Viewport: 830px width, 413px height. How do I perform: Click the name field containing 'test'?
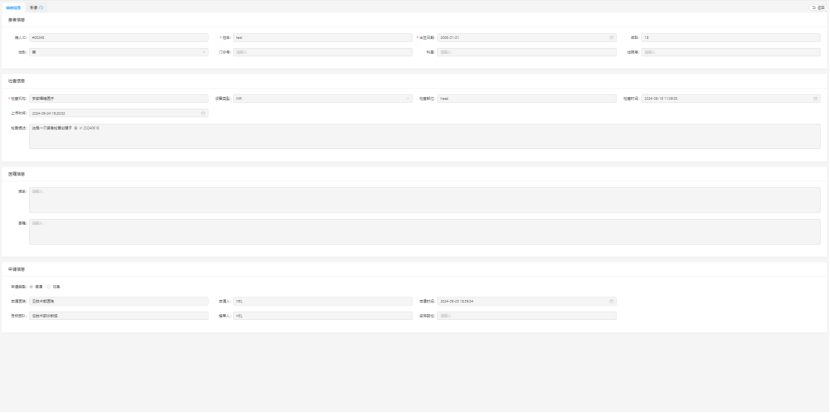(x=322, y=37)
